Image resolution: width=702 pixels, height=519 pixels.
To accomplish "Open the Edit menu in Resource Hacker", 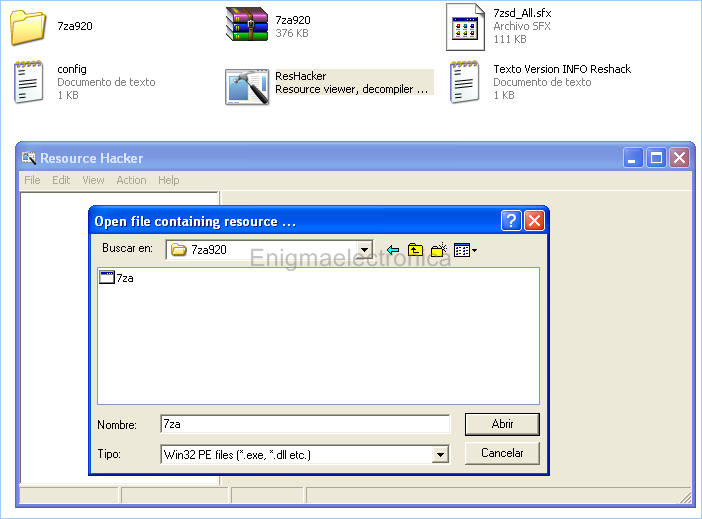I will pyautogui.click(x=61, y=180).
